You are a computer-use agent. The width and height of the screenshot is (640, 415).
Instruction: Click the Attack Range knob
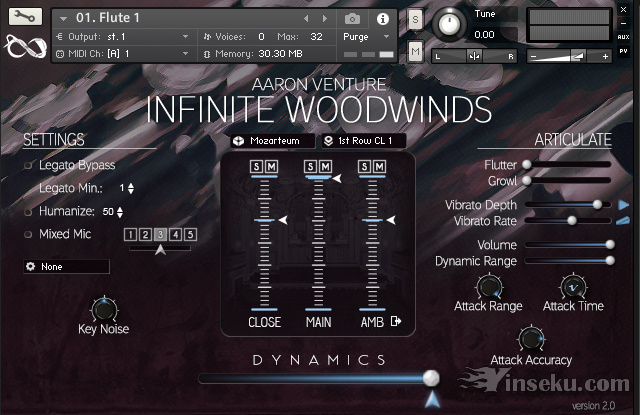[487, 287]
